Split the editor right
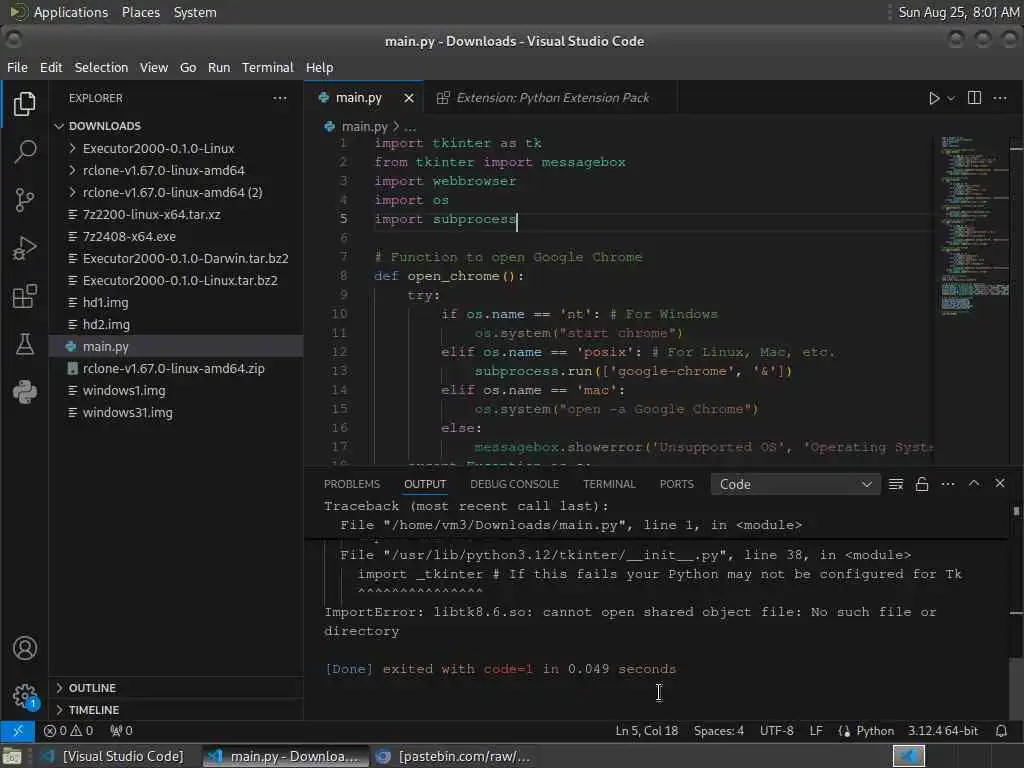Screen dimensions: 1024x768 [x=974, y=98]
